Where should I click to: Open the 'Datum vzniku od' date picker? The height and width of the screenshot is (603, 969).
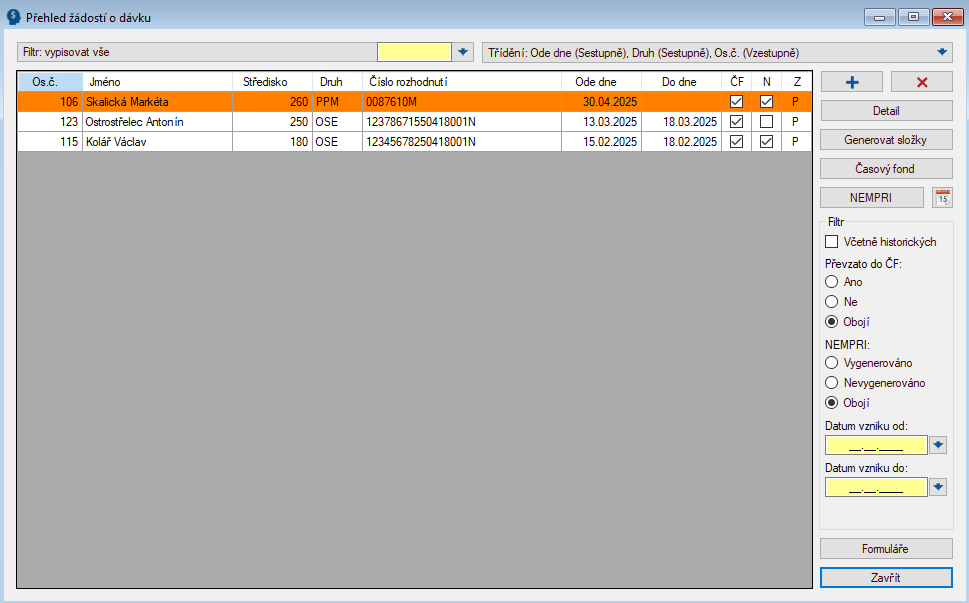point(937,445)
